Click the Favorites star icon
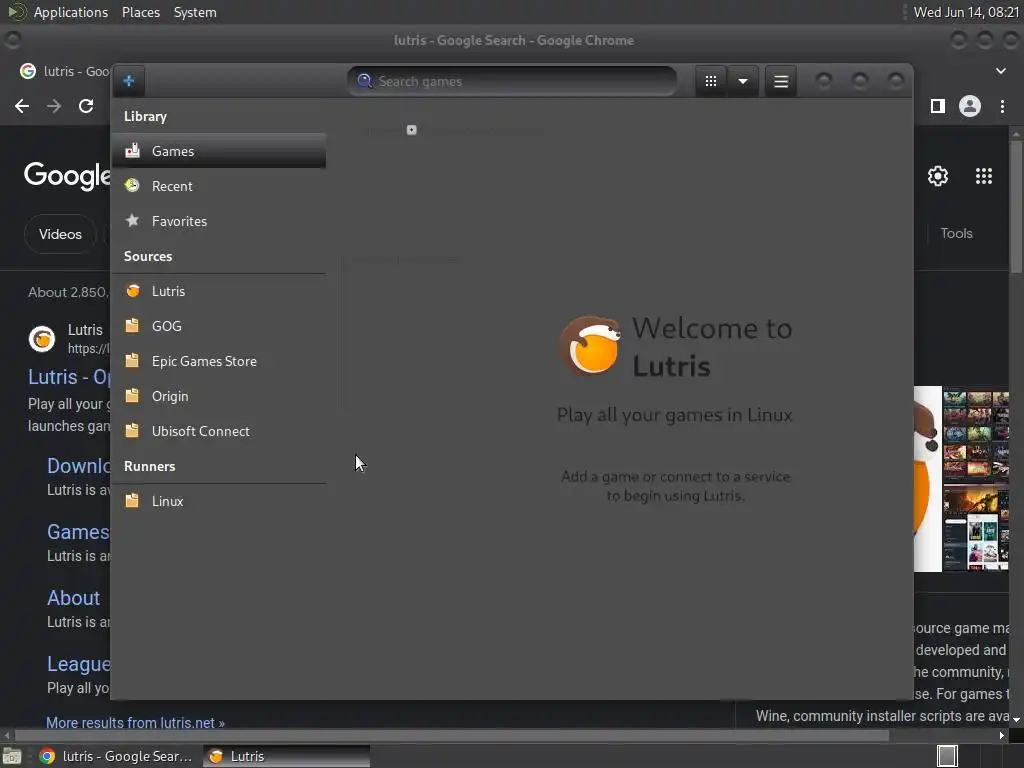This screenshot has height=768, width=1024. point(133,220)
